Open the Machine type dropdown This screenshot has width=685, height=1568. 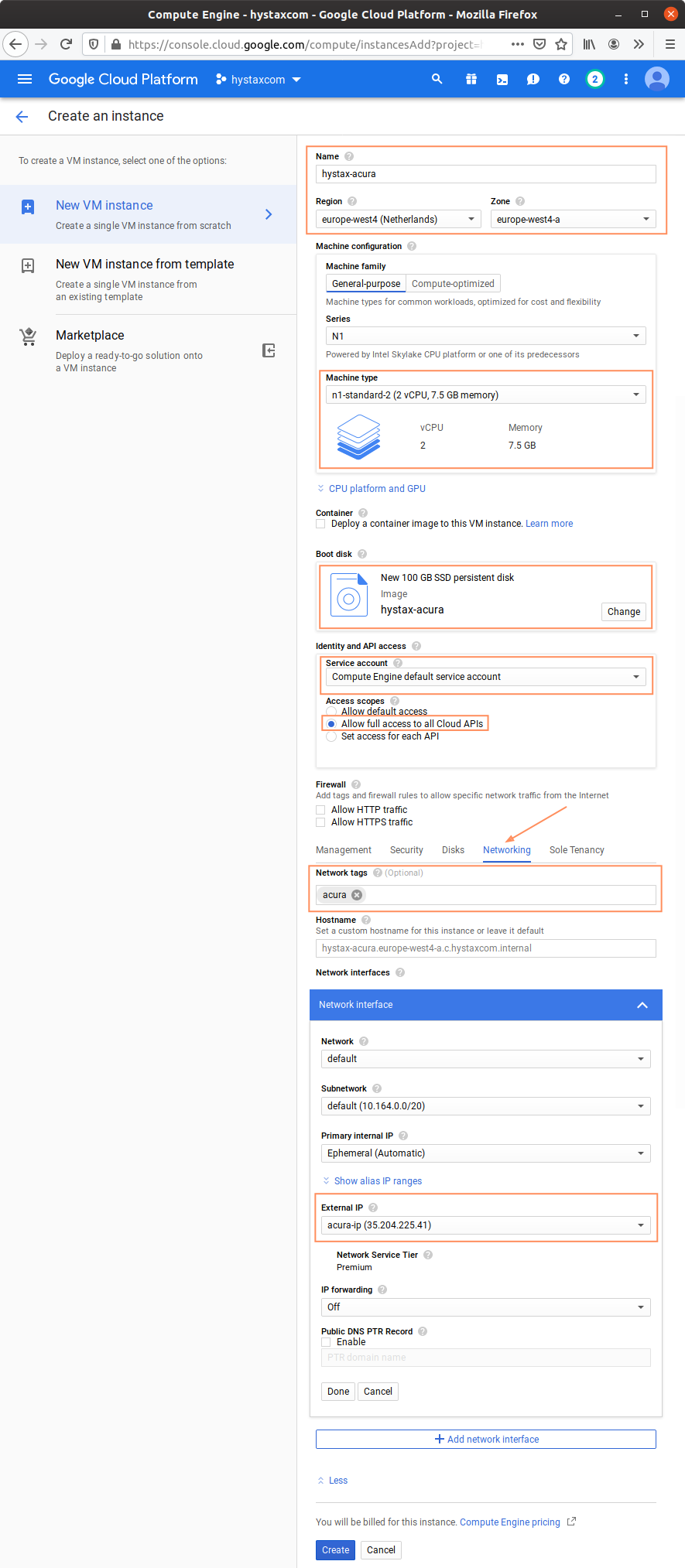coord(485,395)
